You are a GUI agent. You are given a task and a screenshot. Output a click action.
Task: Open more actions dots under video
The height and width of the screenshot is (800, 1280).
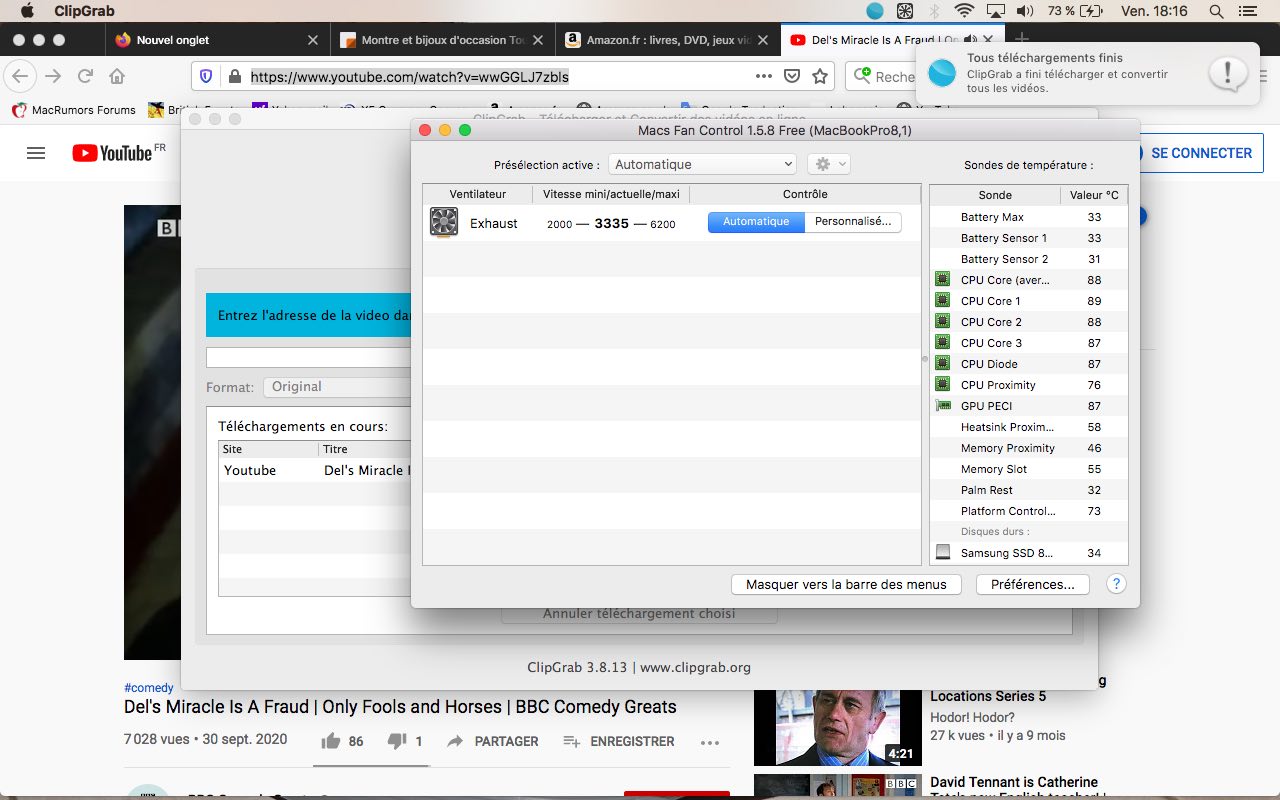click(x=710, y=742)
